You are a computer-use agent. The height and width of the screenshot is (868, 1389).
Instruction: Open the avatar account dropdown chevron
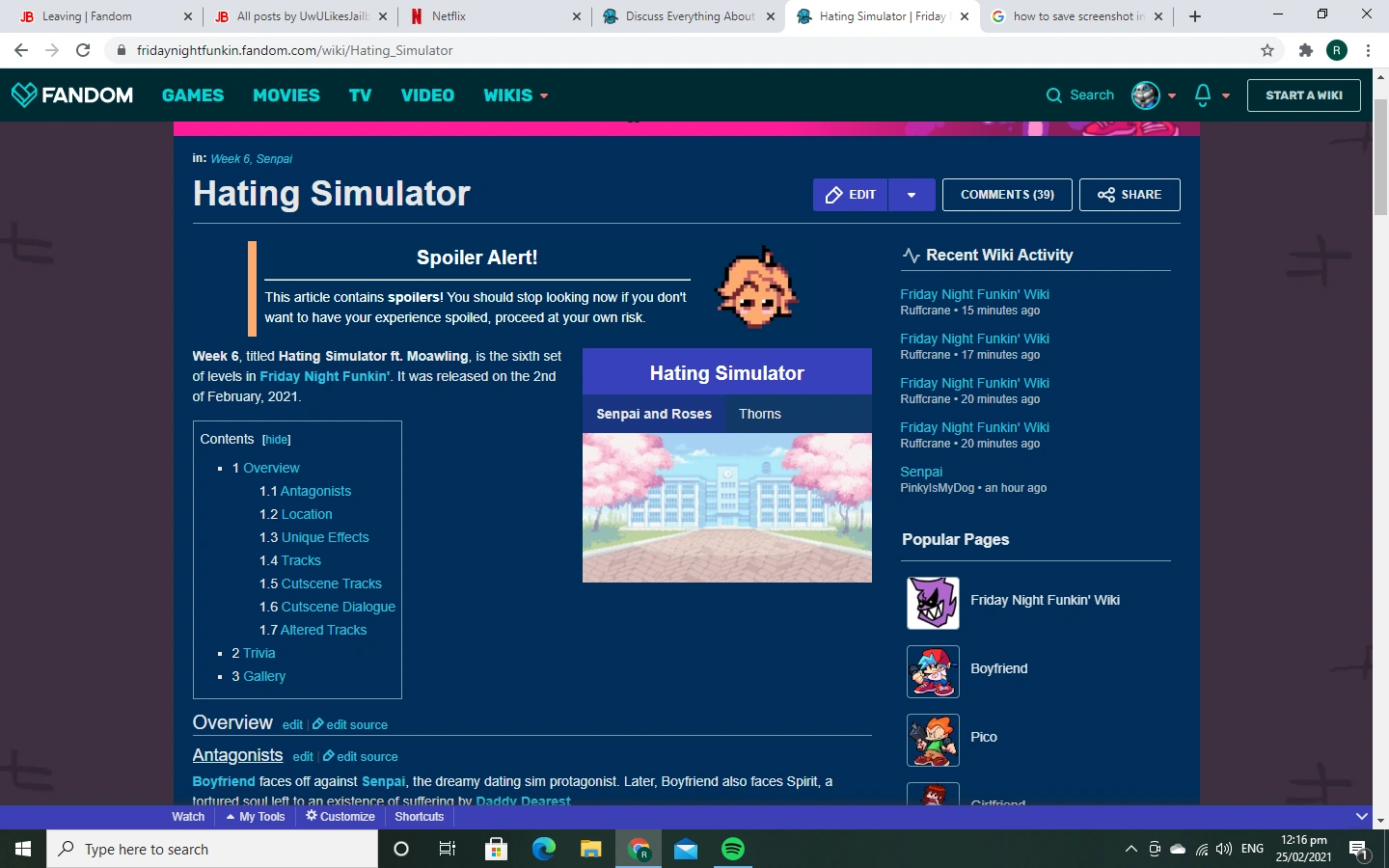(x=1172, y=96)
